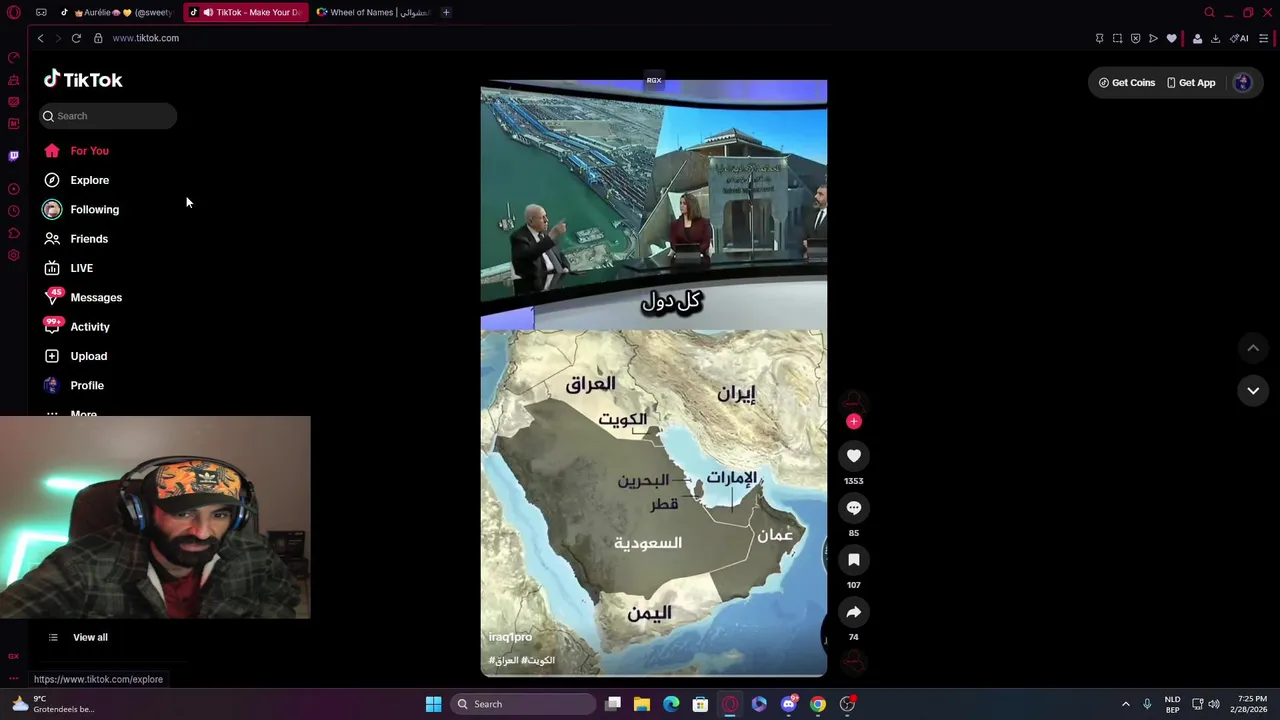Share the video with the arrow icon

pyautogui.click(x=854, y=612)
